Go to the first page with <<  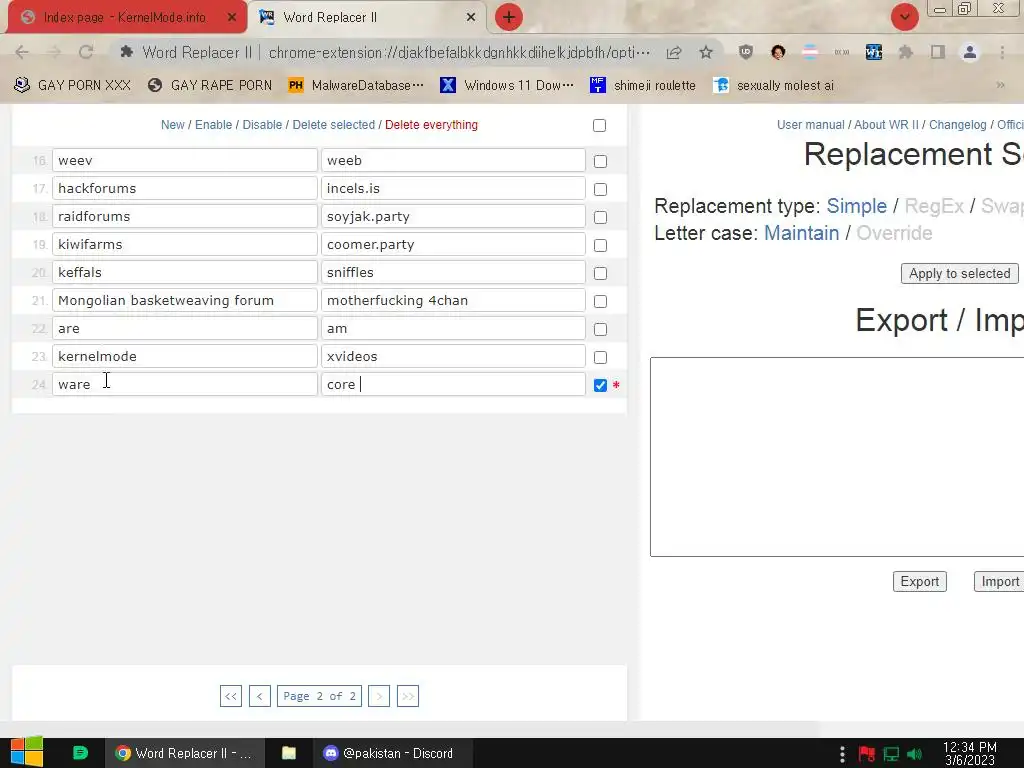coord(231,696)
